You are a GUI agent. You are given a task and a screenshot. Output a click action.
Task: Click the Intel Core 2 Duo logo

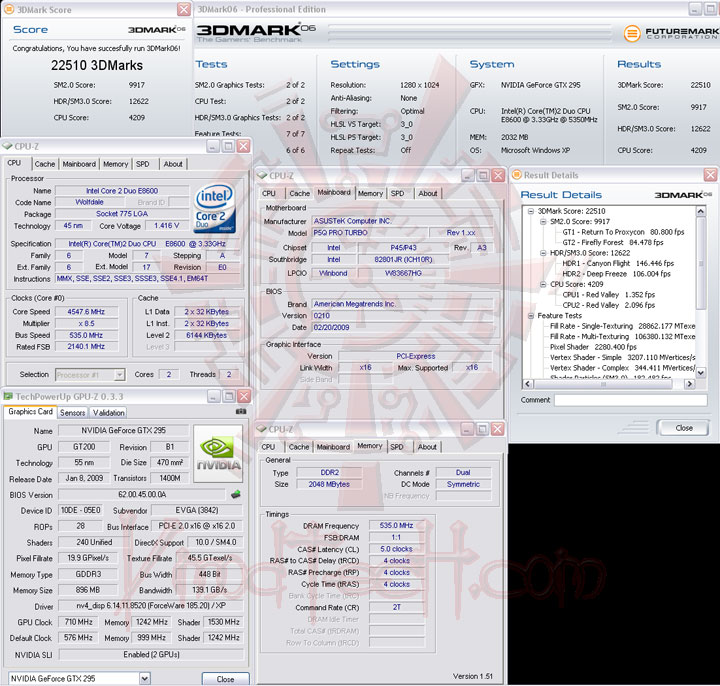click(215, 208)
